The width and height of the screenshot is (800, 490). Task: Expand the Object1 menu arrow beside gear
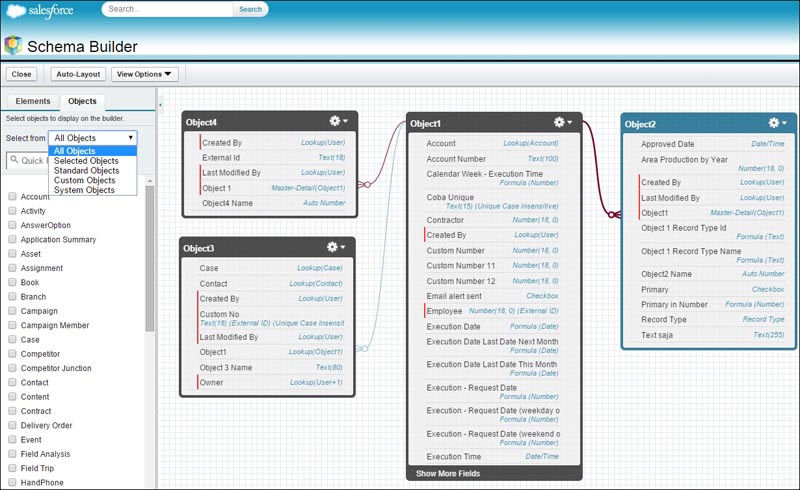tap(570, 122)
